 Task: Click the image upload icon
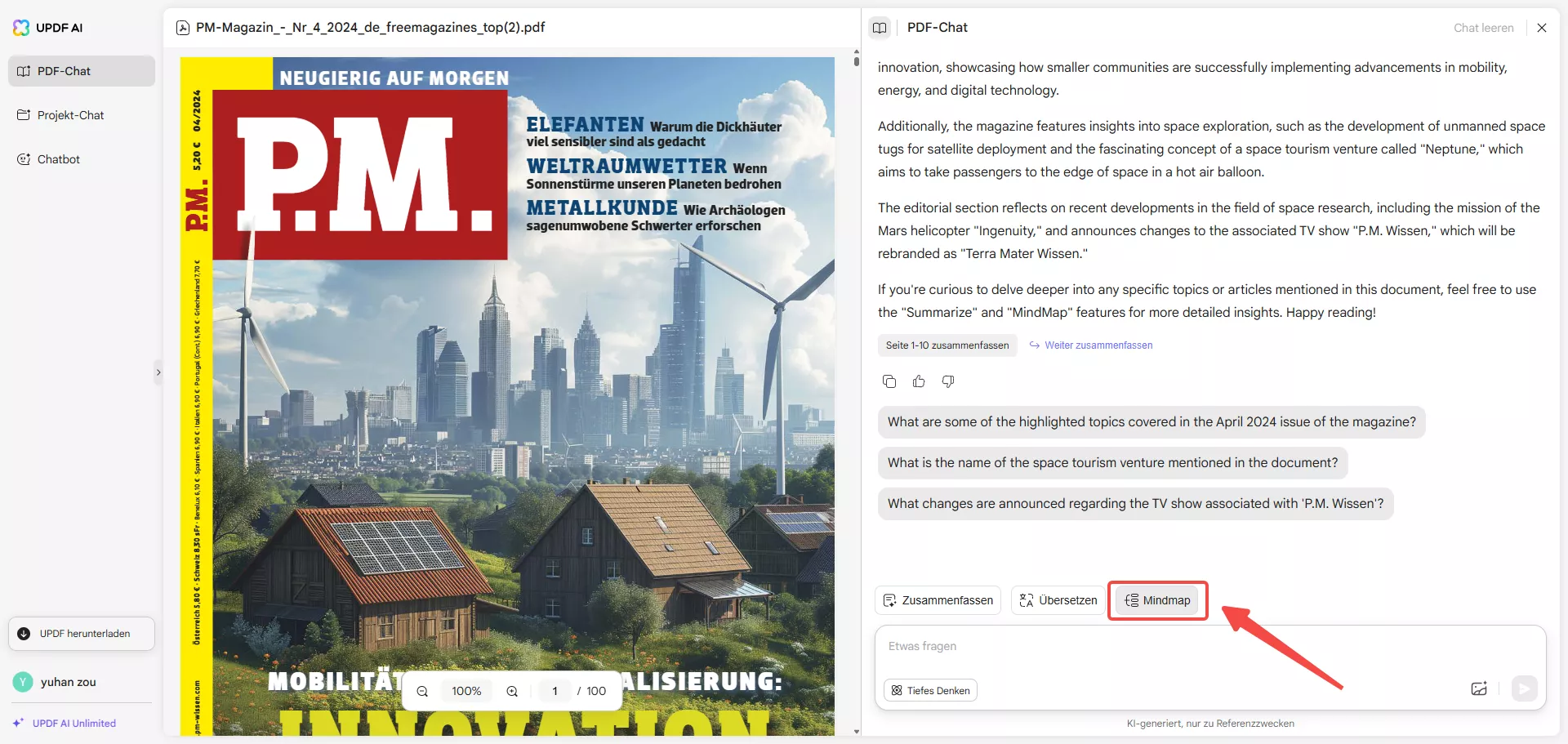pos(1479,689)
